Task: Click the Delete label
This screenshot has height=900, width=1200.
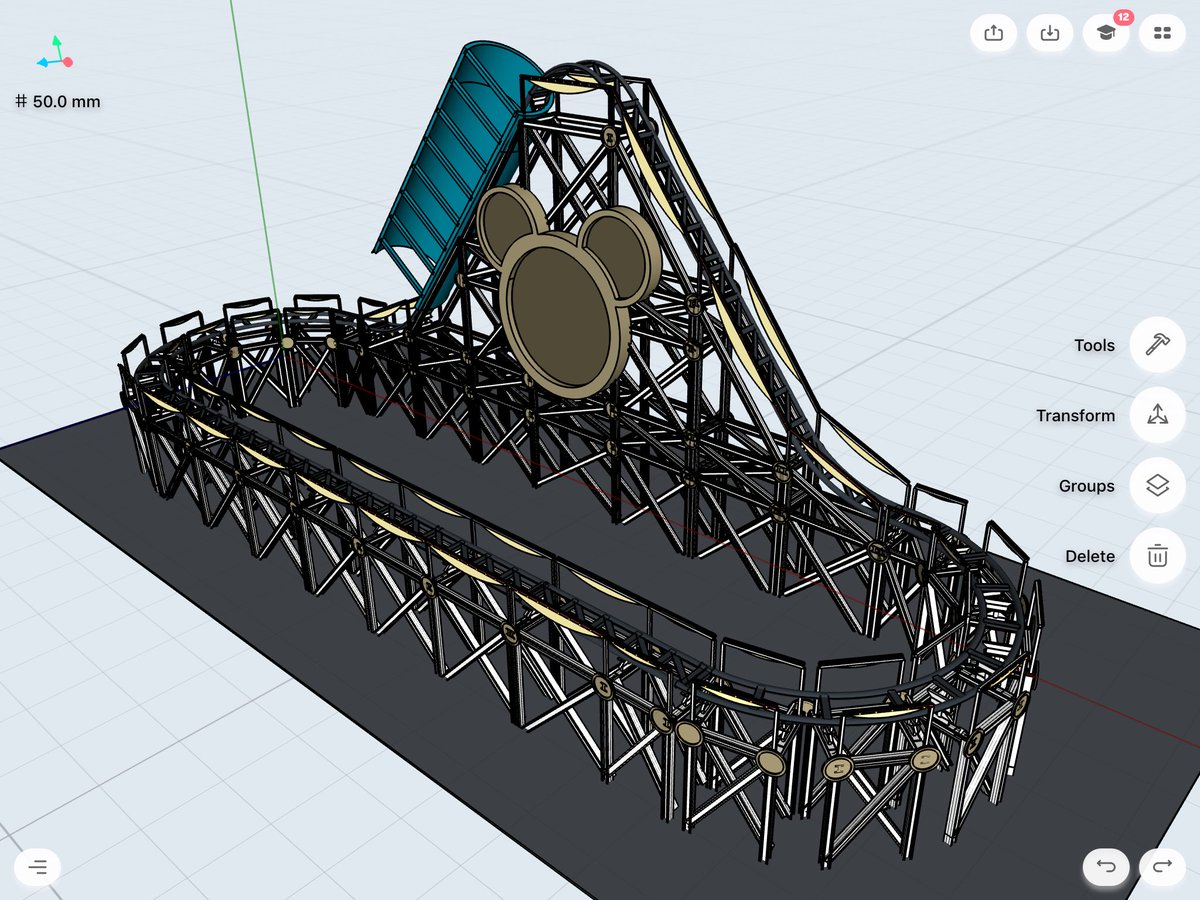Action: click(x=1090, y=555)
